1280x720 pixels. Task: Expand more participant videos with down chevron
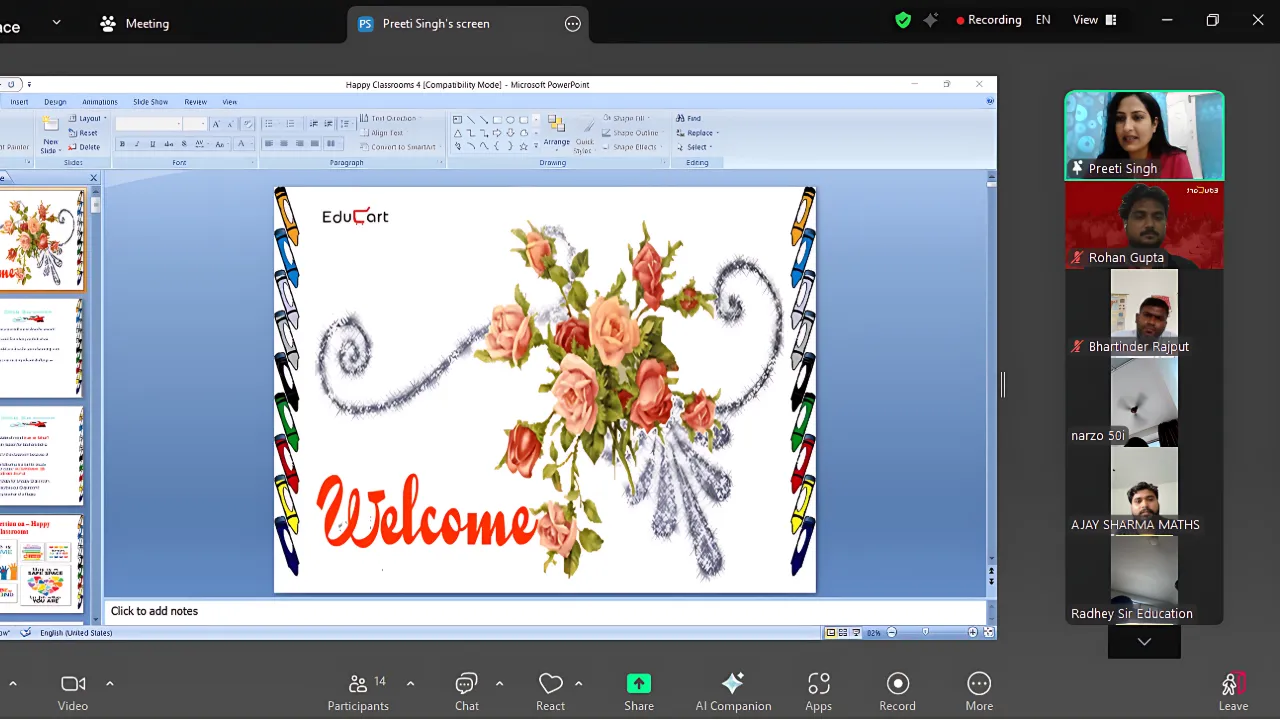click(x=1144, y=642)
